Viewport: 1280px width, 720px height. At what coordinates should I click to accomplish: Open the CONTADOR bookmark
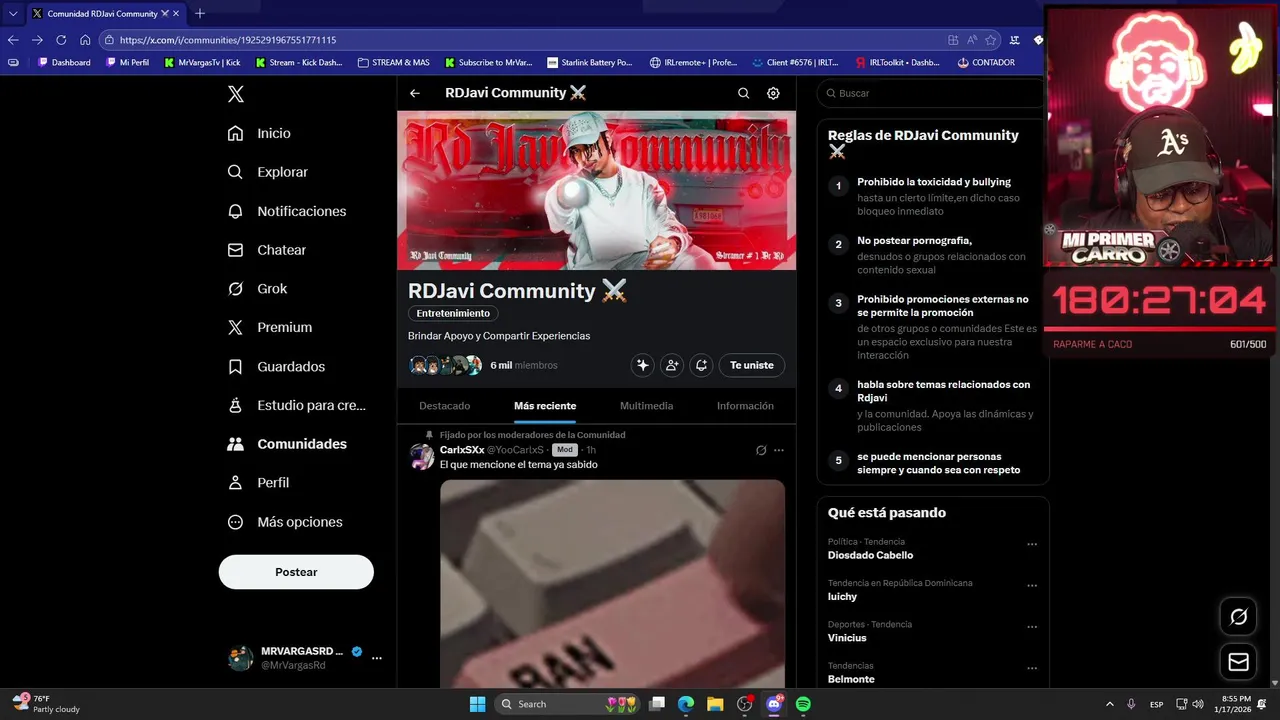pos(986,62)
